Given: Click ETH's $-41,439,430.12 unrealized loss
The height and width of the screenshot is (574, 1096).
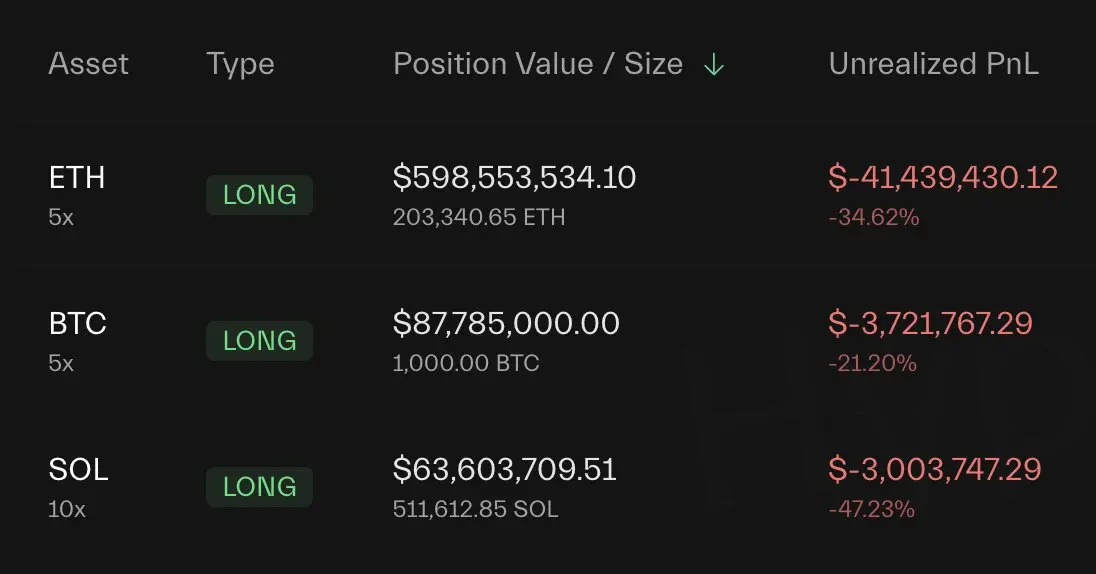Looking at the screenshot, I should click(942, 178).
